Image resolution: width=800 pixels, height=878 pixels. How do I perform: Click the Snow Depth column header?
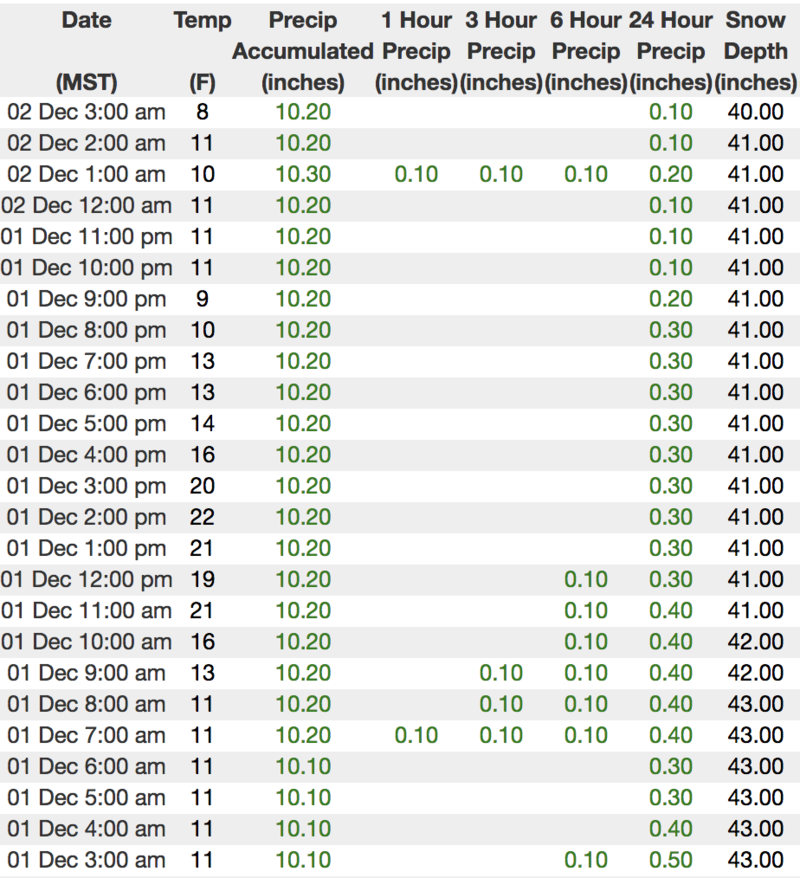[x=756, y=50]
